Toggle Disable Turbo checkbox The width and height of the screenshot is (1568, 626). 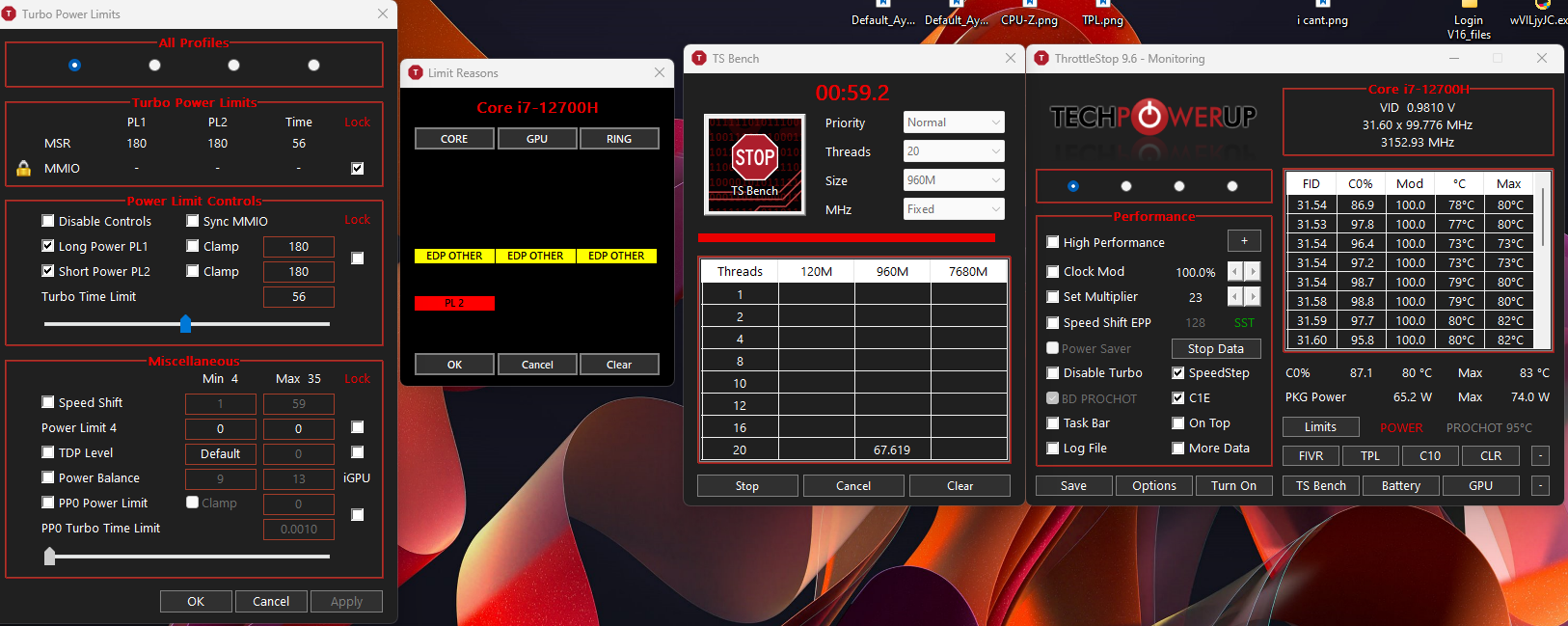1053,373
